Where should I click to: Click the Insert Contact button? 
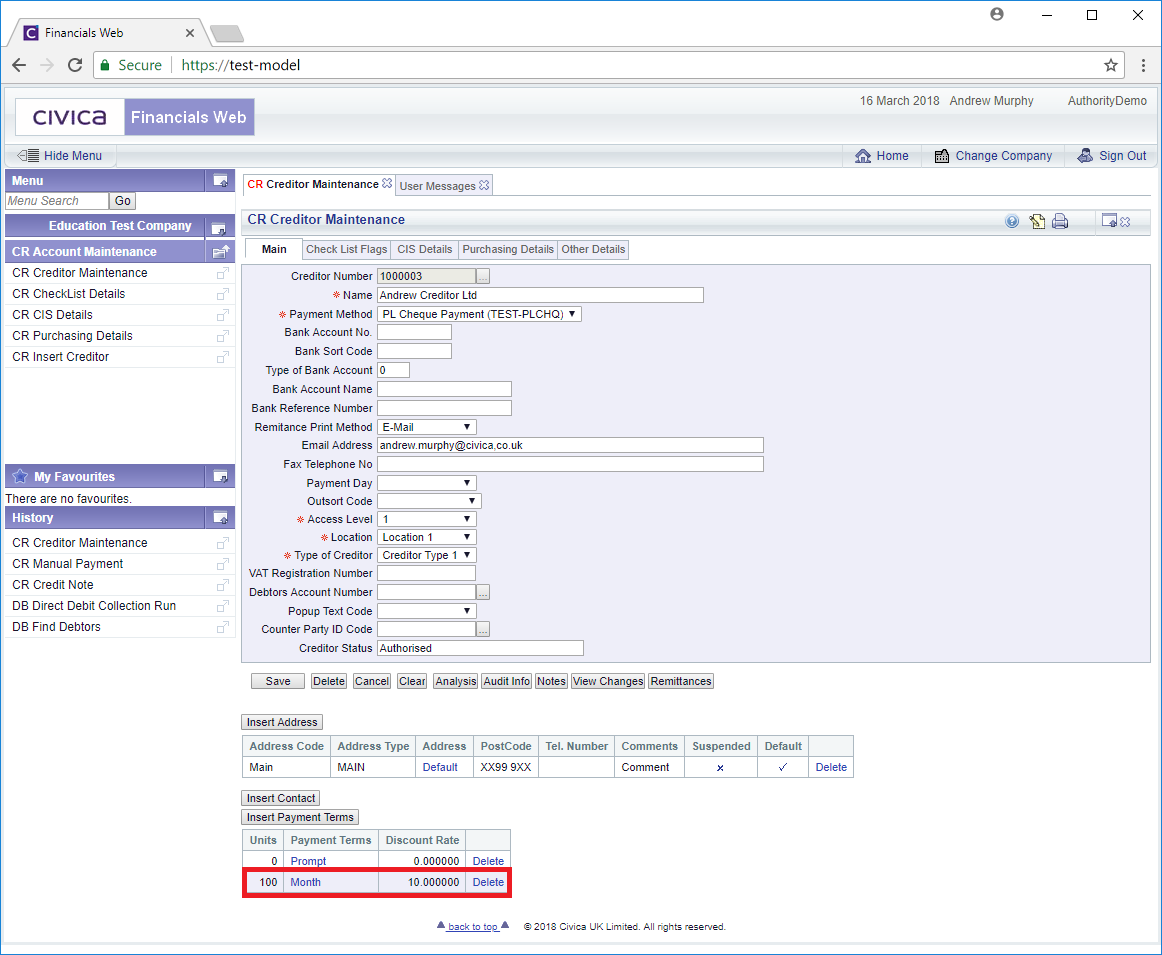(281, 798)
